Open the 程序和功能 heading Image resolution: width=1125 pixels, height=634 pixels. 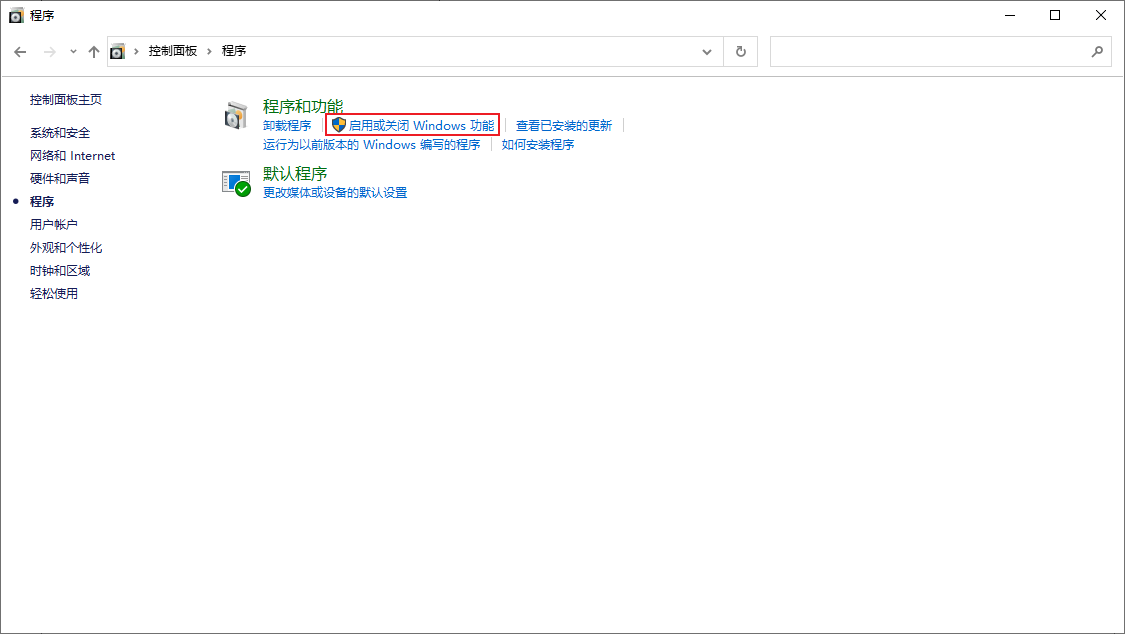point(303,106)
